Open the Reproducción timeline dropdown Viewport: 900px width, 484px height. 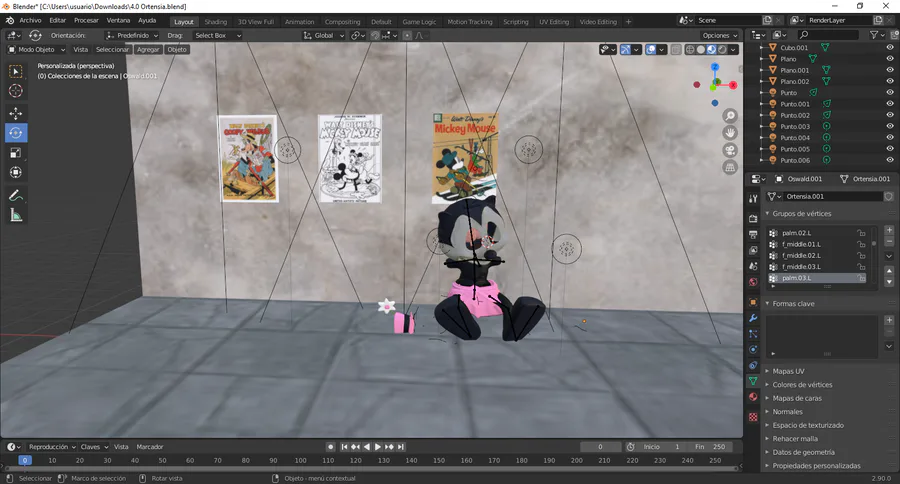[52, 447]
